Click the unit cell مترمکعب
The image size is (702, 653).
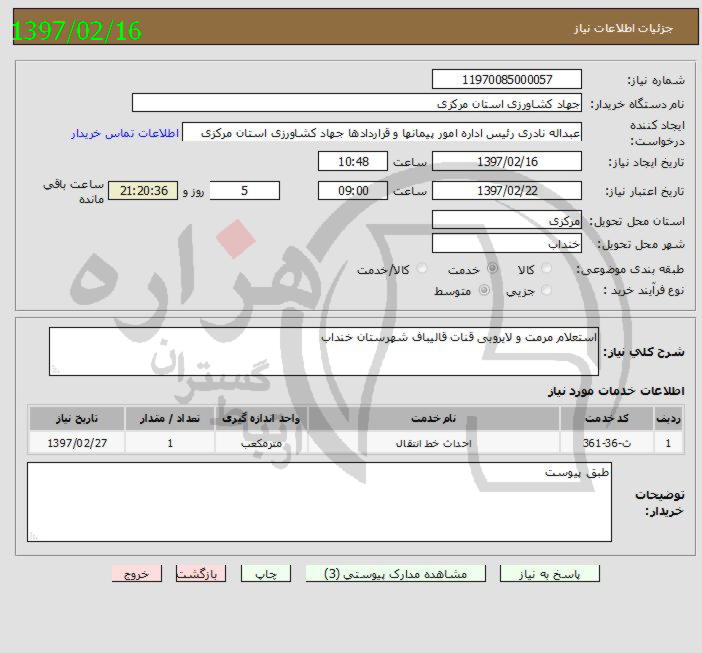click(x=261, y=443)
